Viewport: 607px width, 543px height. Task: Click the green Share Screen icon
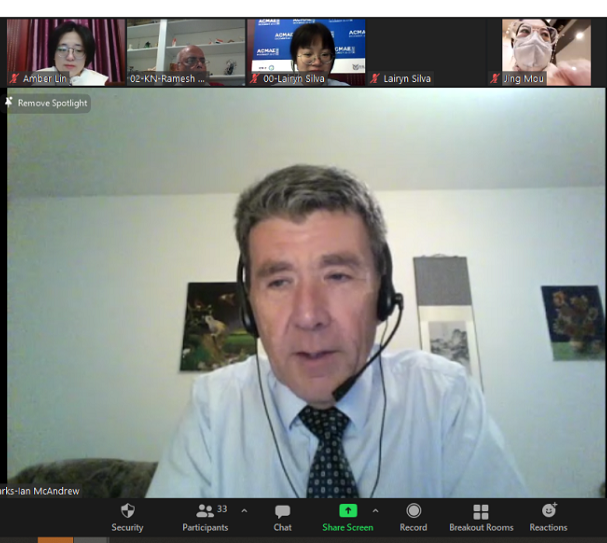347,511
